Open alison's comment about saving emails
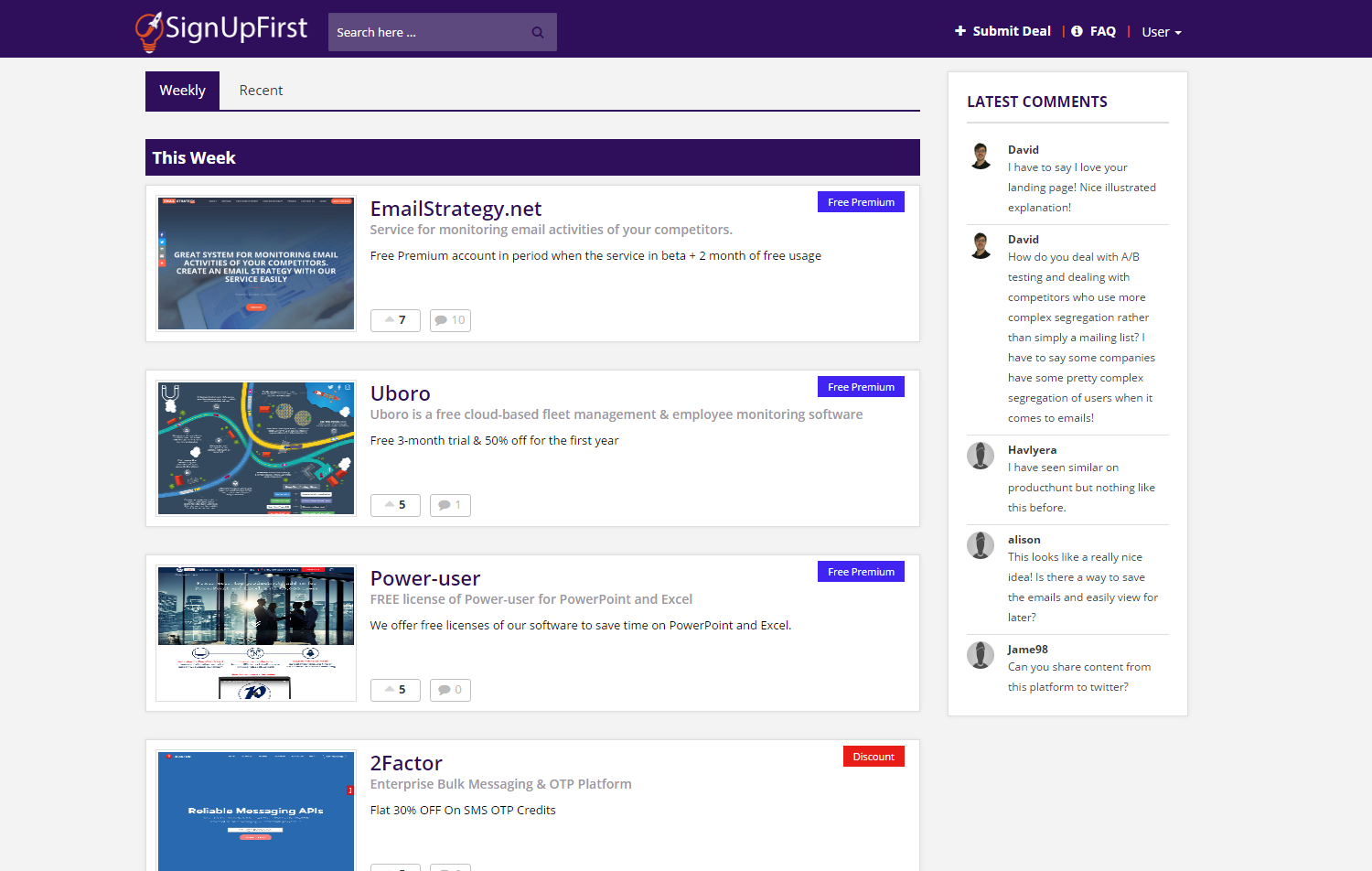Image resolution: width=1372 pixels, height=871 pixels. (1083, 587)
